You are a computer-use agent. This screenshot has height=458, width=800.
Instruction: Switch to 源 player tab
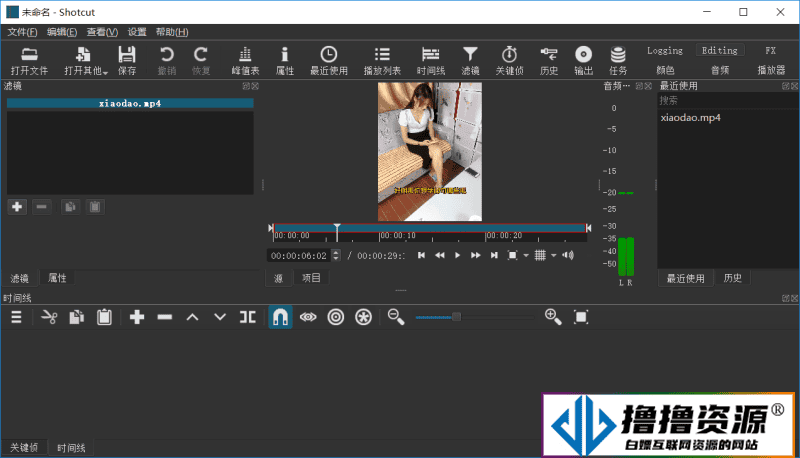click(279, 278)
